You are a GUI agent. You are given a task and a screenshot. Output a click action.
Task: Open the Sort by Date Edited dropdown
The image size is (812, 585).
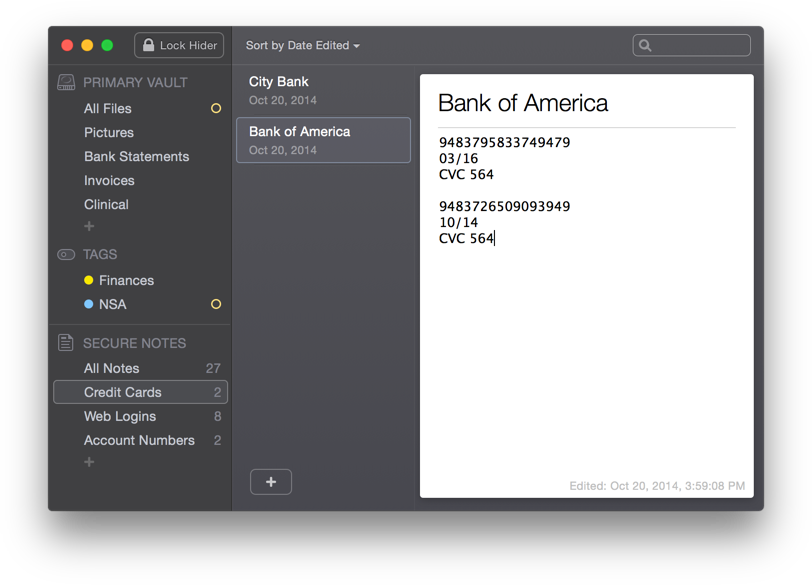(302, 46)
